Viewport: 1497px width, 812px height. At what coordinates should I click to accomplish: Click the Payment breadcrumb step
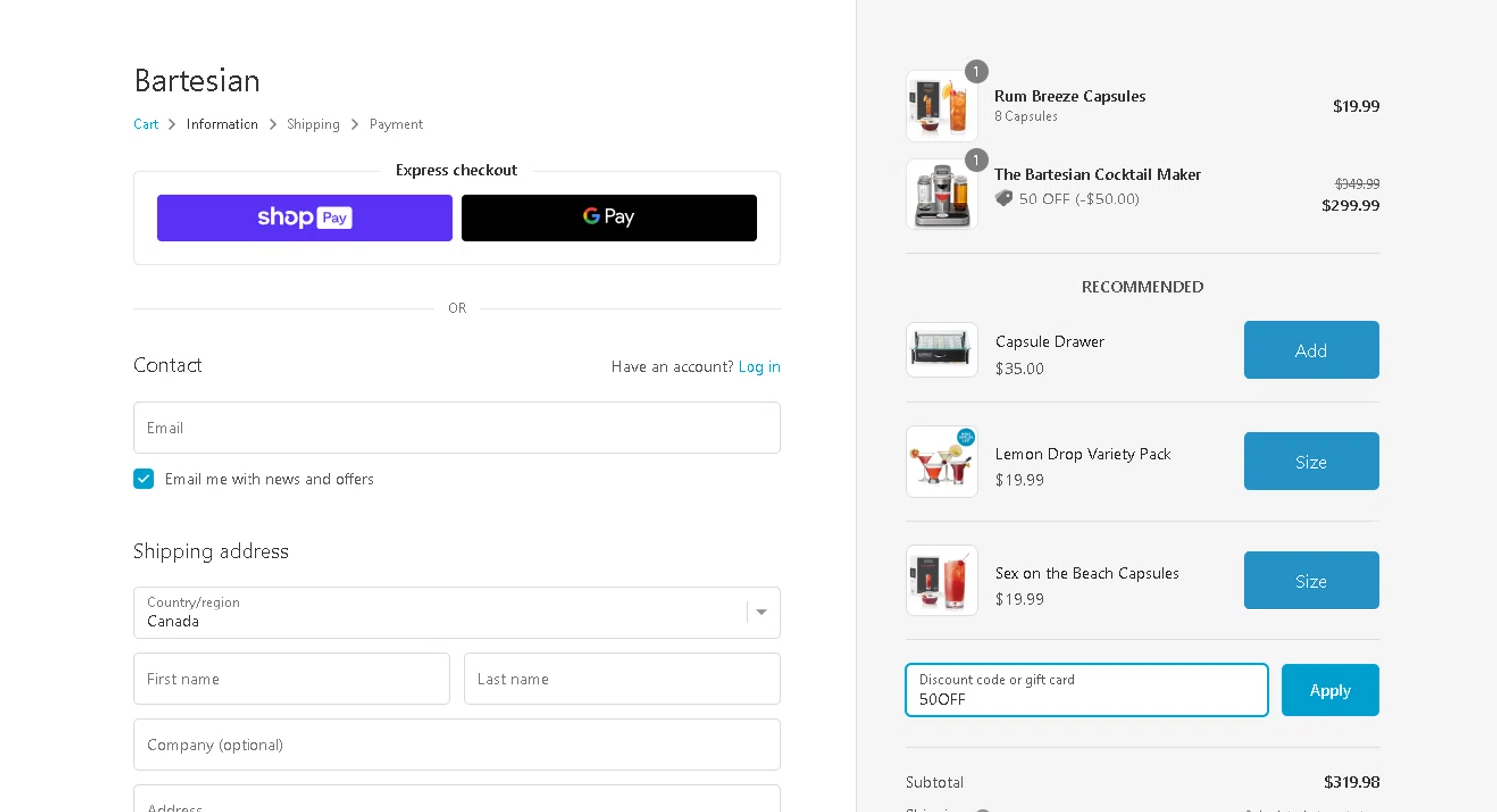coord(396,124)
